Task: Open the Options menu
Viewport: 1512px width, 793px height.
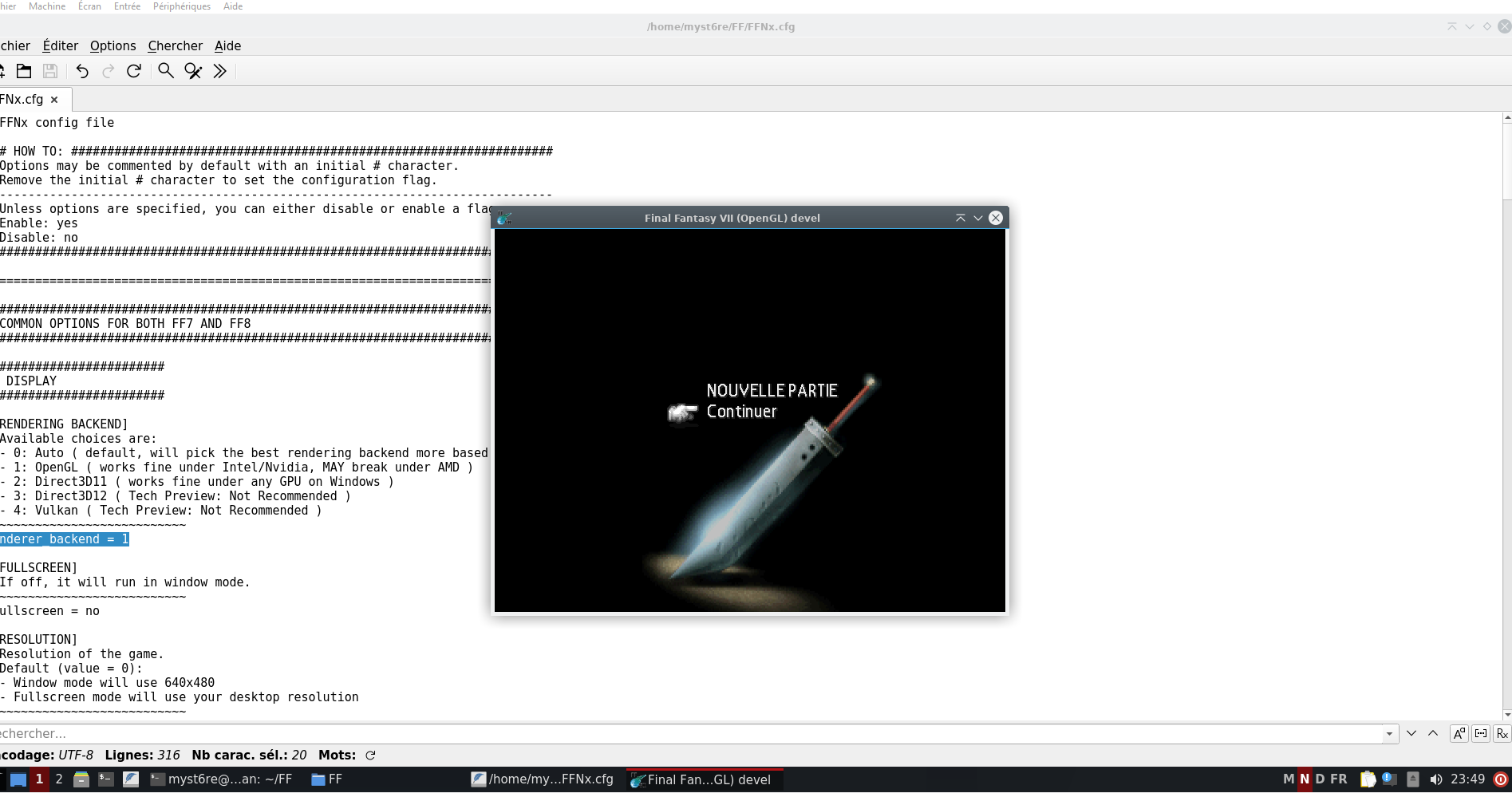Action: (x=113, y=45)
